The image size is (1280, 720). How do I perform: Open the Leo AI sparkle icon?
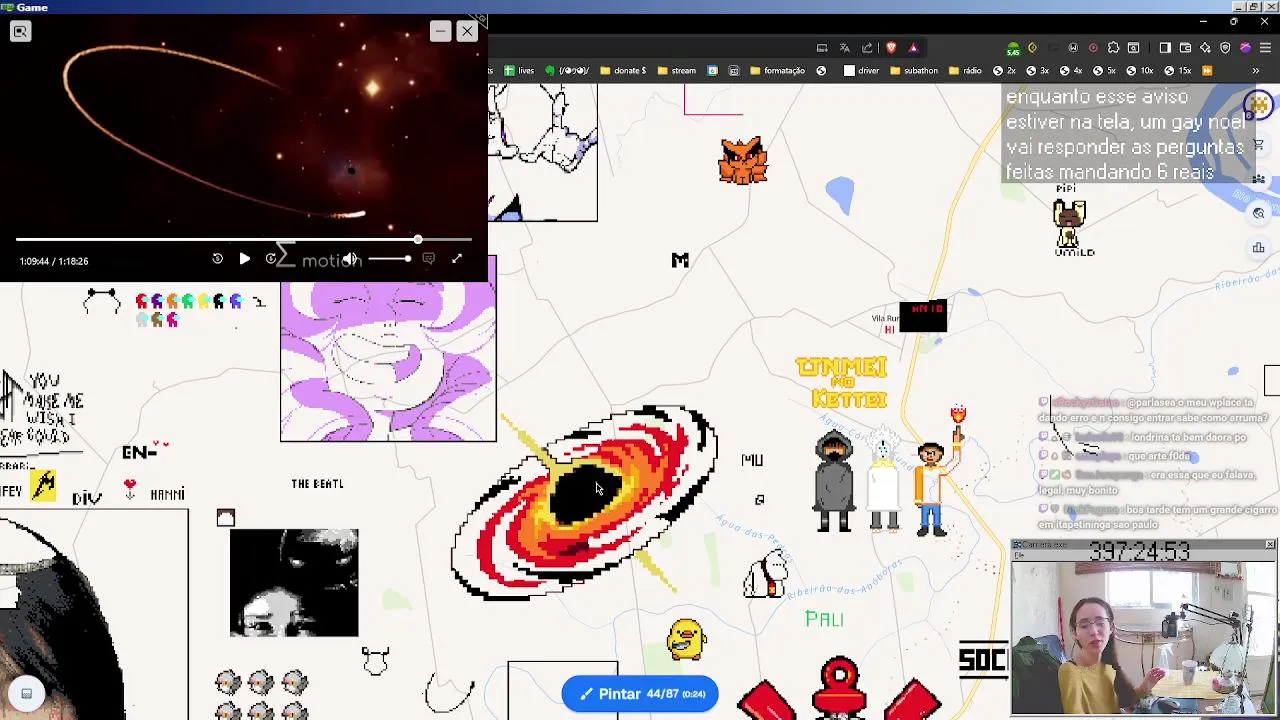click(x=1205, y=47)
